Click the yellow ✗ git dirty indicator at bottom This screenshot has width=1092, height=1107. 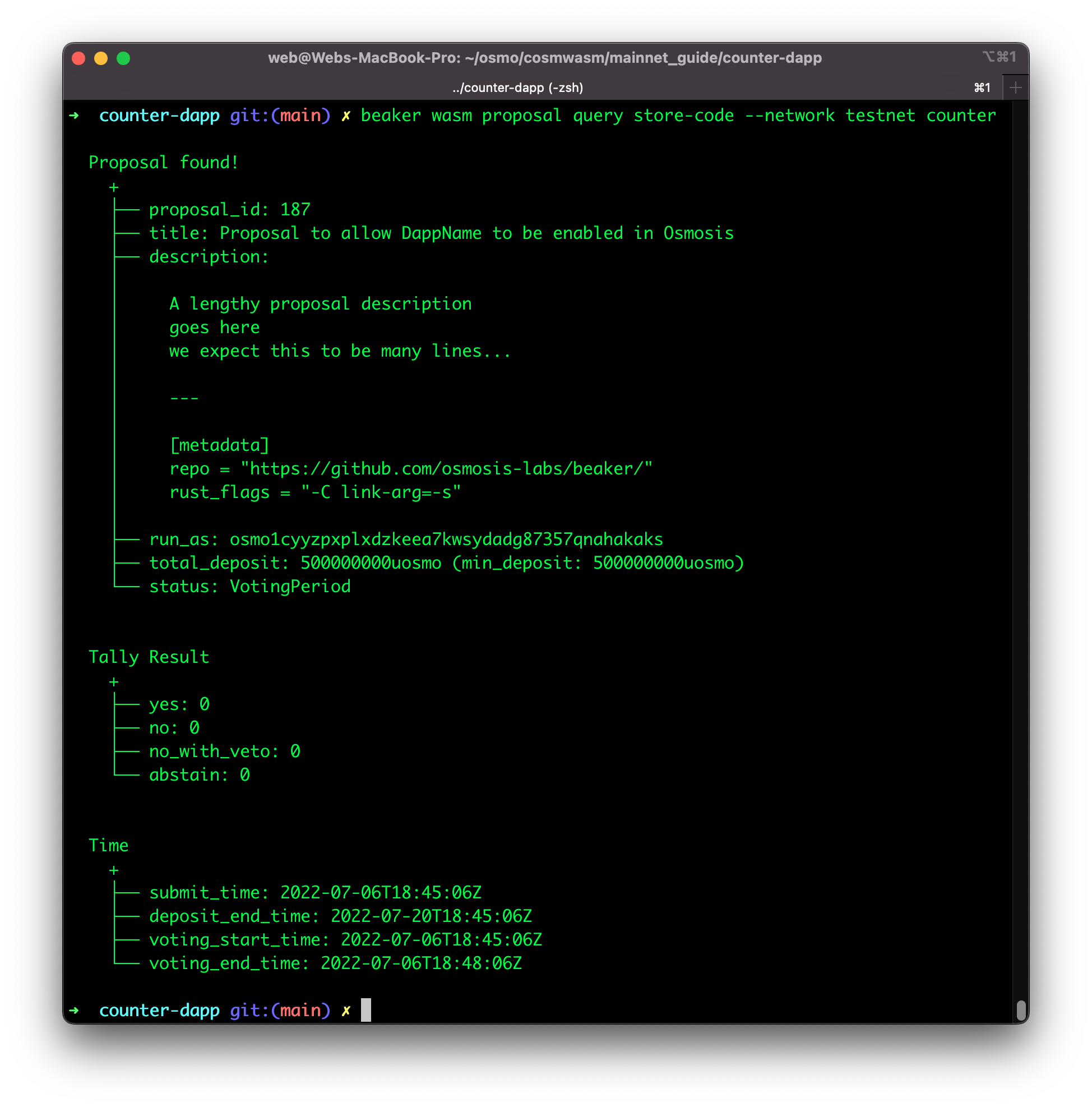(346, 1011)
